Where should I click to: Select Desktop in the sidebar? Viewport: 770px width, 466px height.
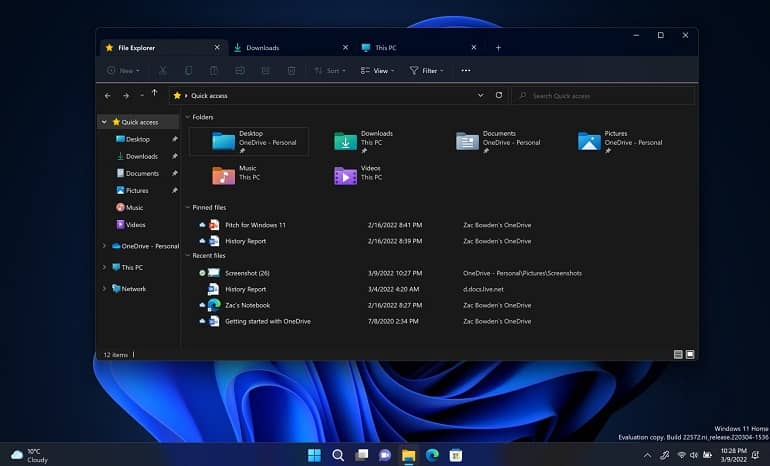139,139
